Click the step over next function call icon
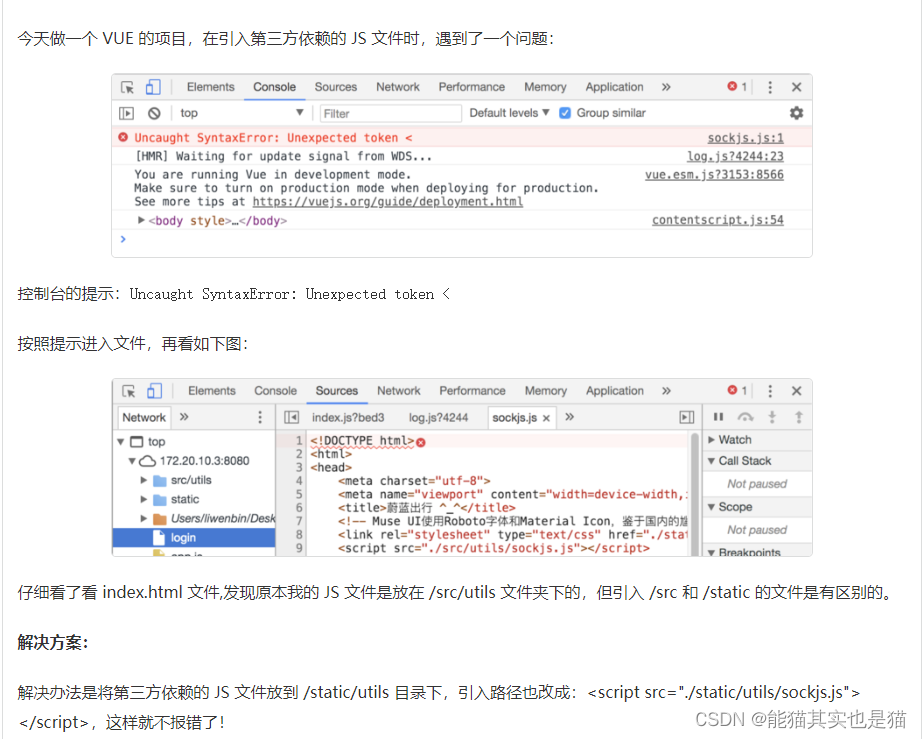This screenshot has height=739, width=922. coord(745,418)
